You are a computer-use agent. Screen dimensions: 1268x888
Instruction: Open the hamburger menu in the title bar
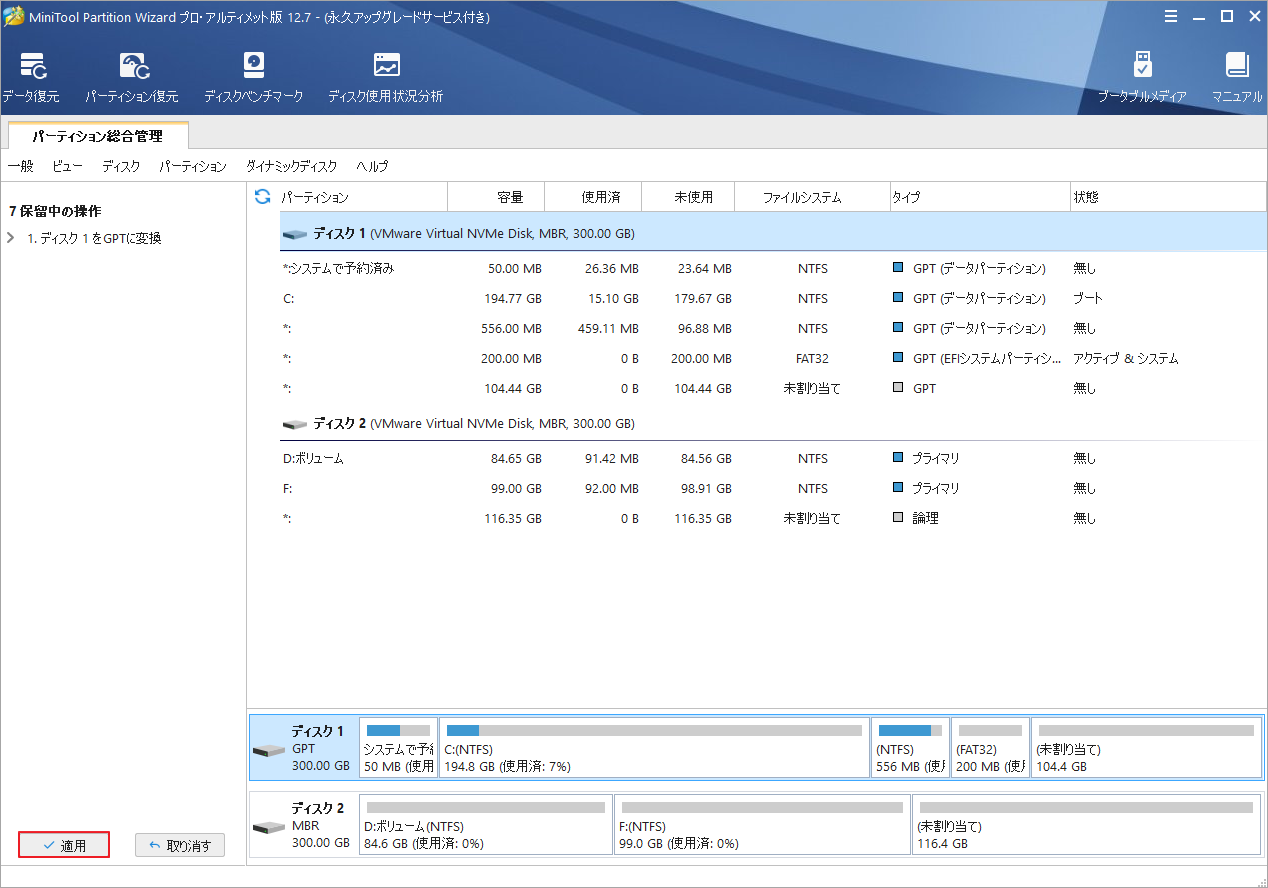pos(1171,16)
